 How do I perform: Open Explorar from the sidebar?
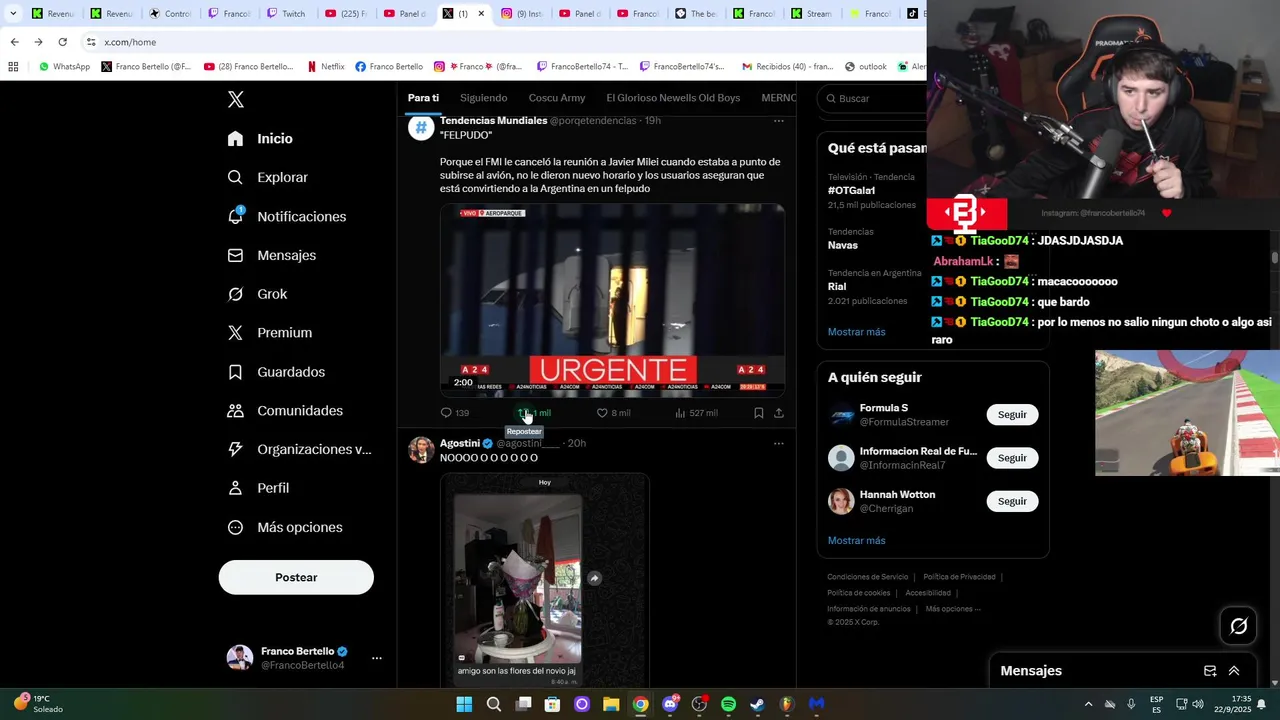267,177
